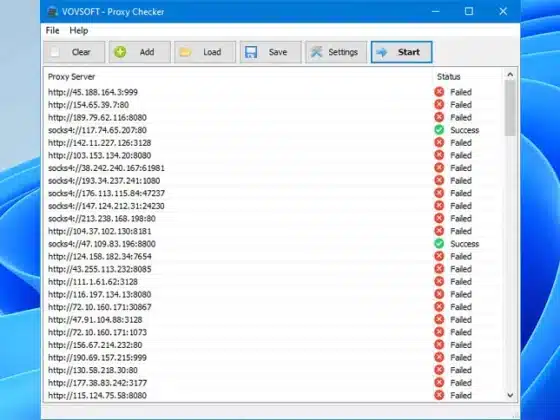Start proxy checking with Start button

tap(401, 52)
